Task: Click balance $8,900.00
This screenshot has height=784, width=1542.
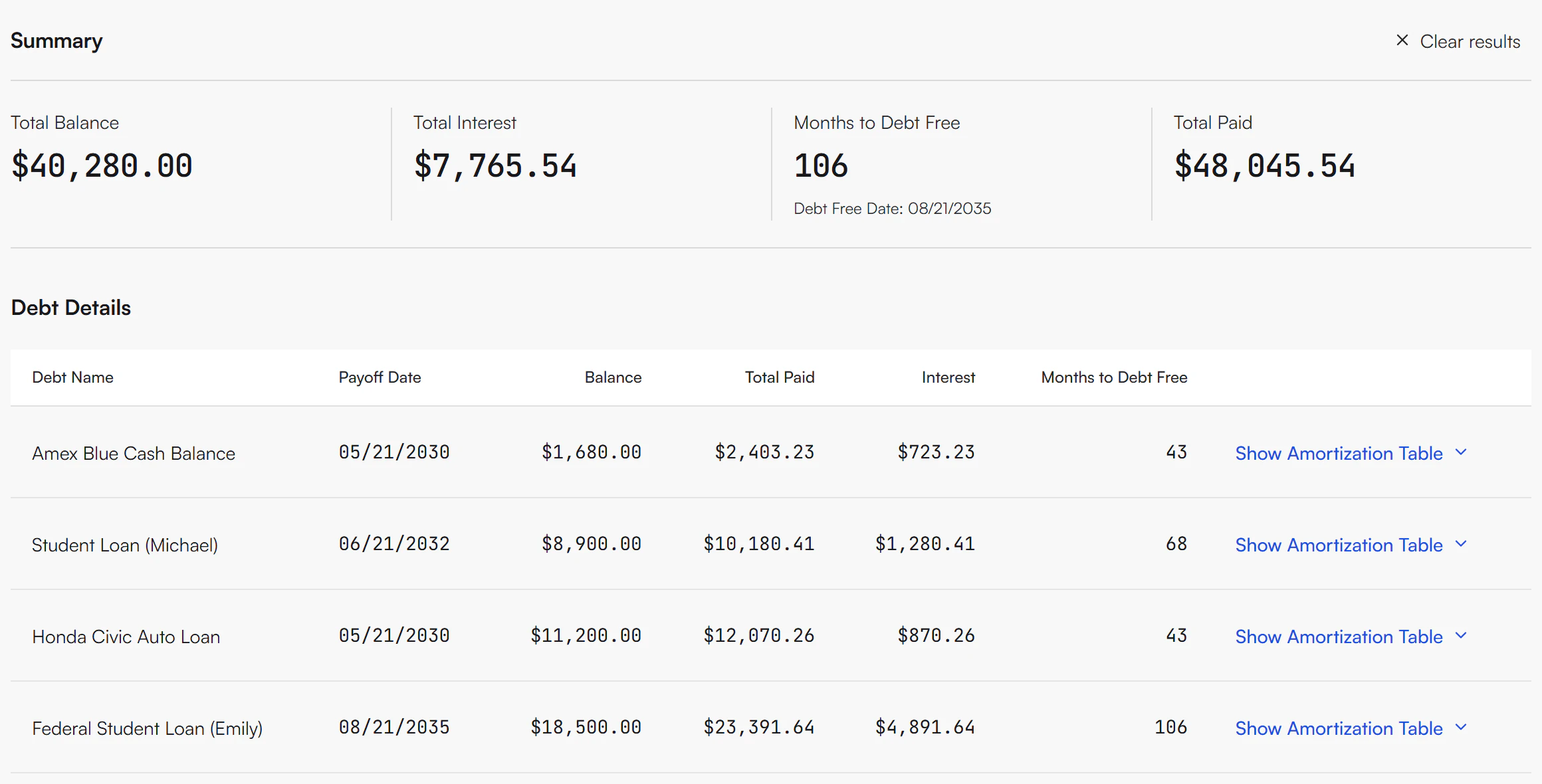Action: click(x=592, y=544)
